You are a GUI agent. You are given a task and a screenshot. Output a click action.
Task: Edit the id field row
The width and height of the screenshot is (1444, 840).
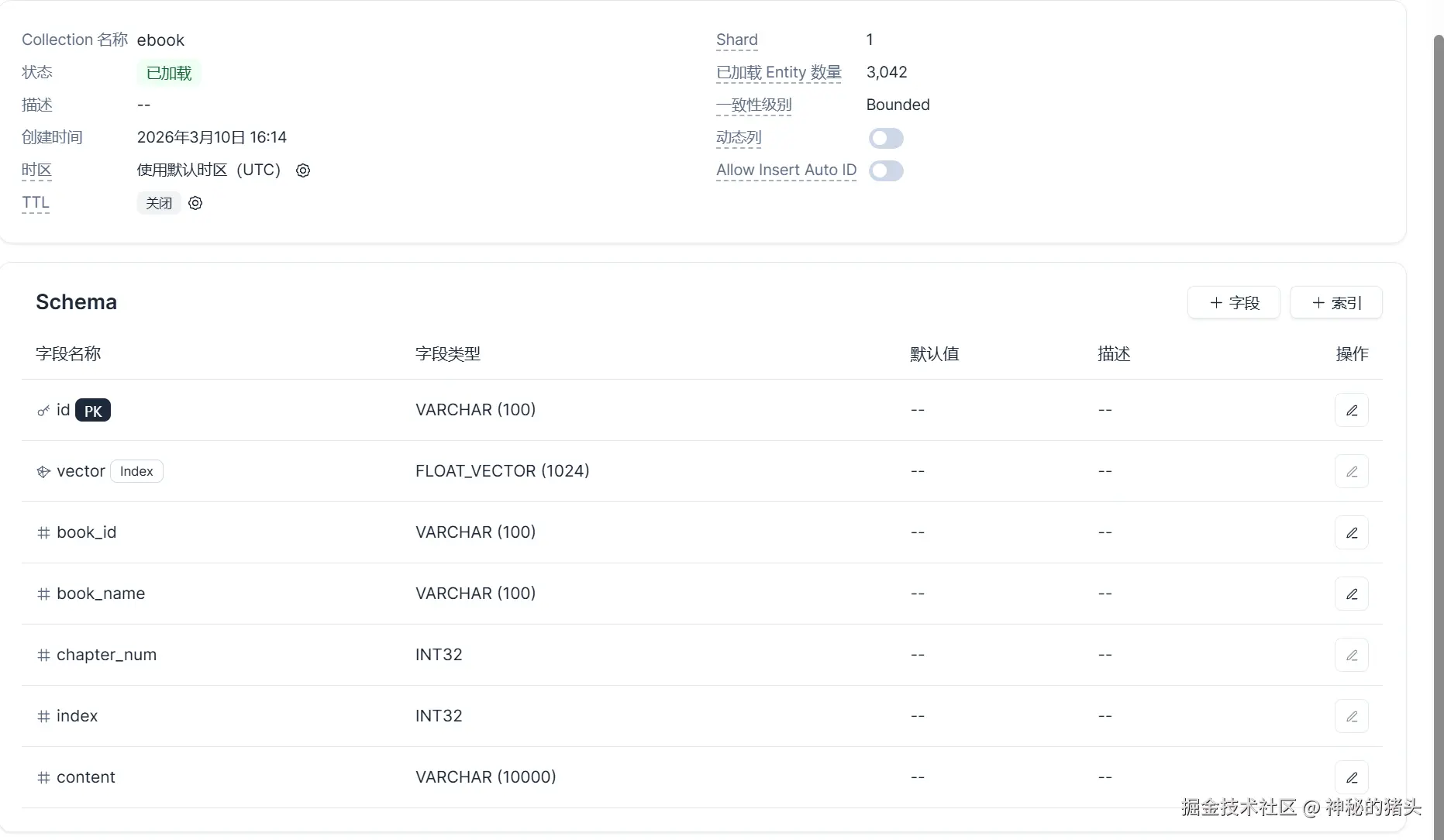click(x=1351, y=411)
